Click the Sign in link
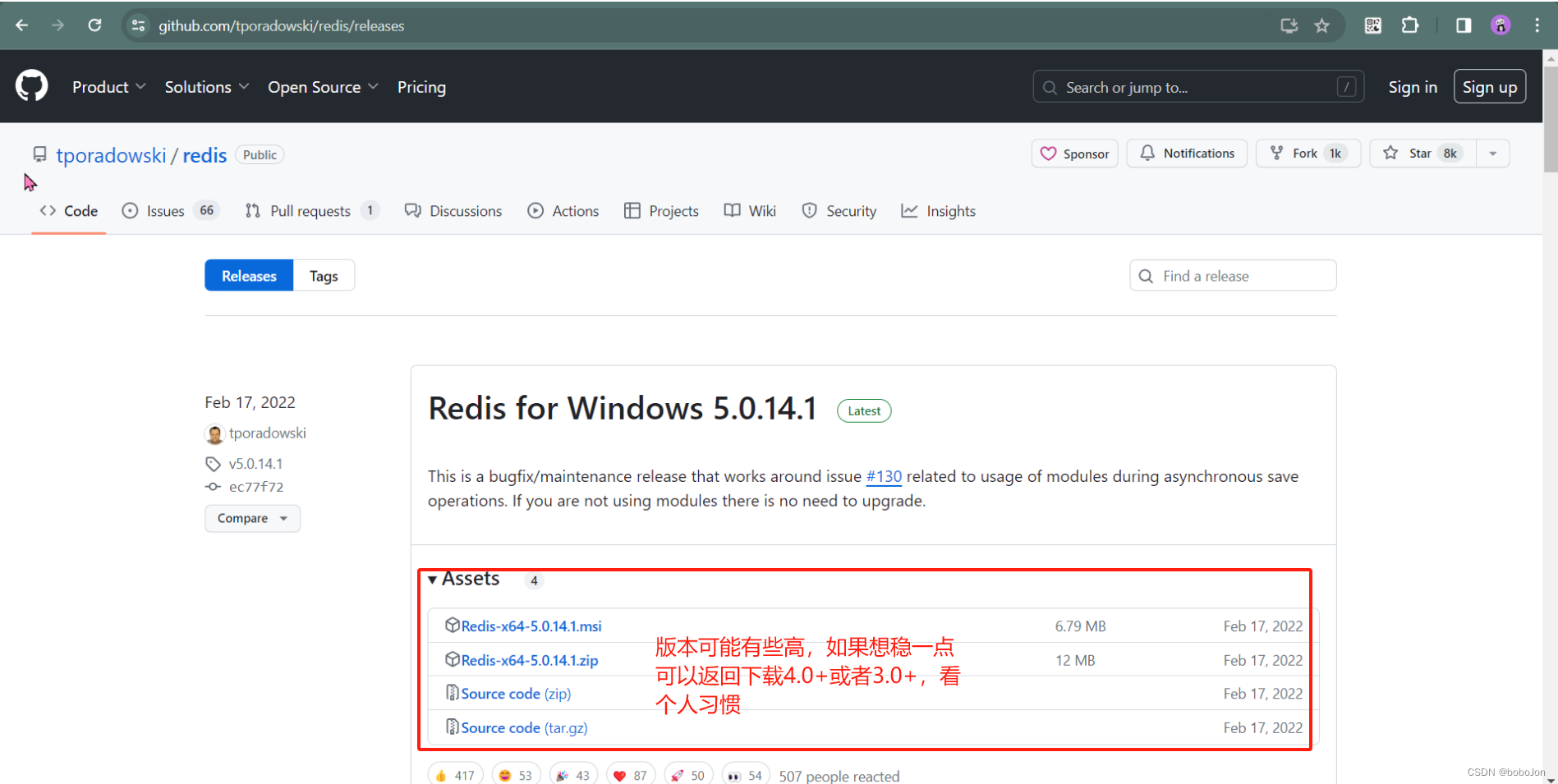The height and width of the screenshot is (784, 1558). click(1413, 87)
